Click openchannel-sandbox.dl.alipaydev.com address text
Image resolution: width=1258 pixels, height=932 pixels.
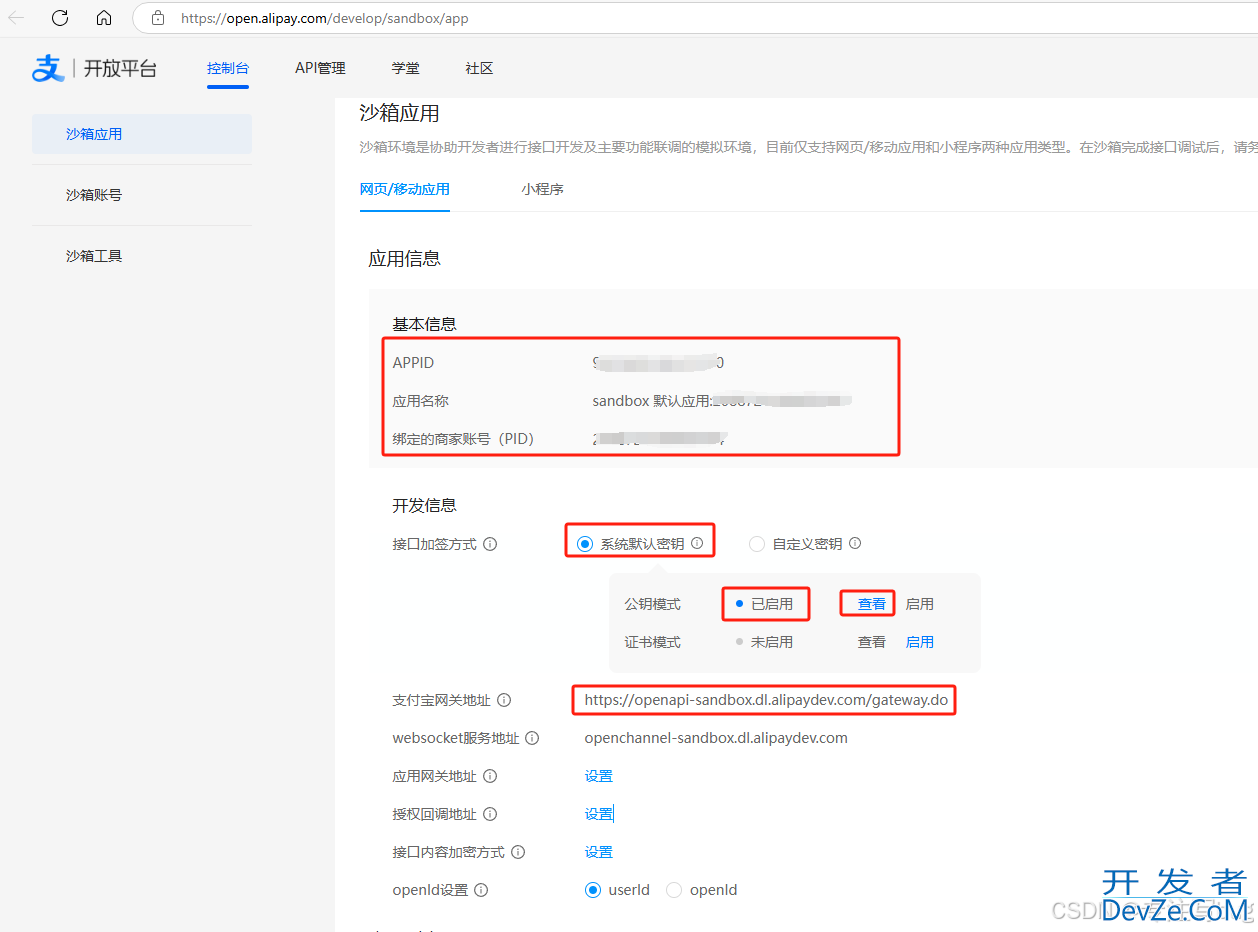716,738
